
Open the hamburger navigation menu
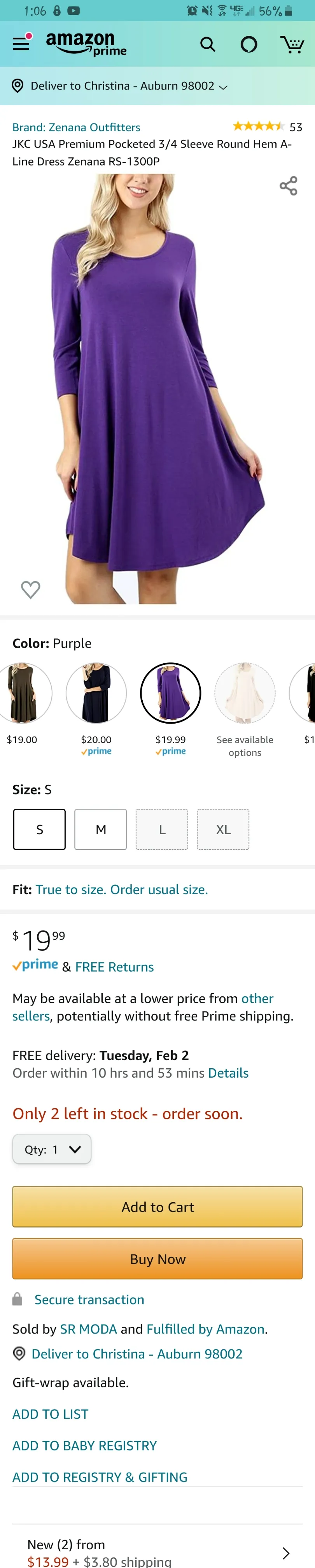21,44
